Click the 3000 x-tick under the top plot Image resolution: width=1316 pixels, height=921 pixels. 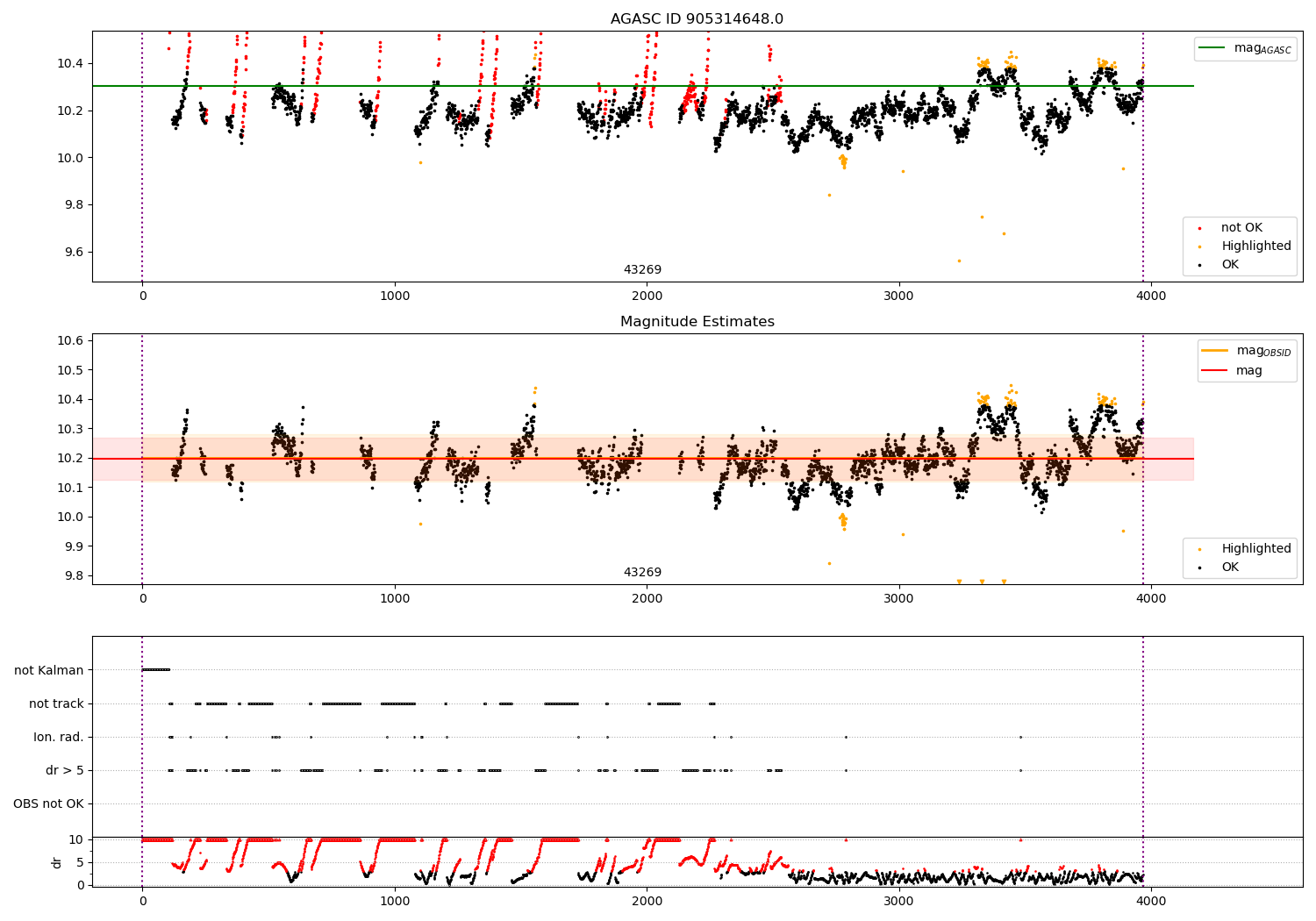[899, 296]
